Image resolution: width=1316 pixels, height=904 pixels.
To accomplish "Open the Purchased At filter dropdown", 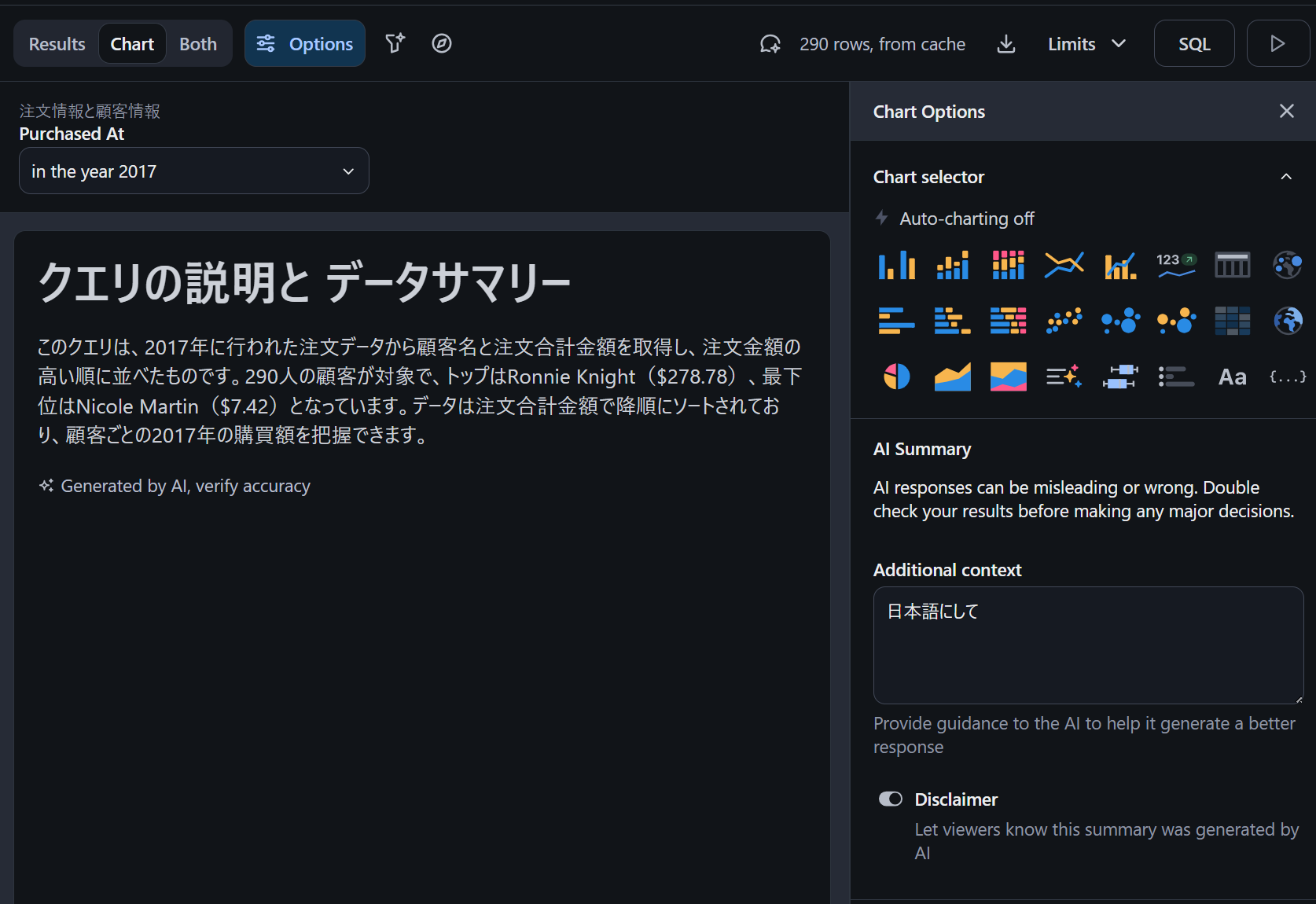I will [193, 171].
